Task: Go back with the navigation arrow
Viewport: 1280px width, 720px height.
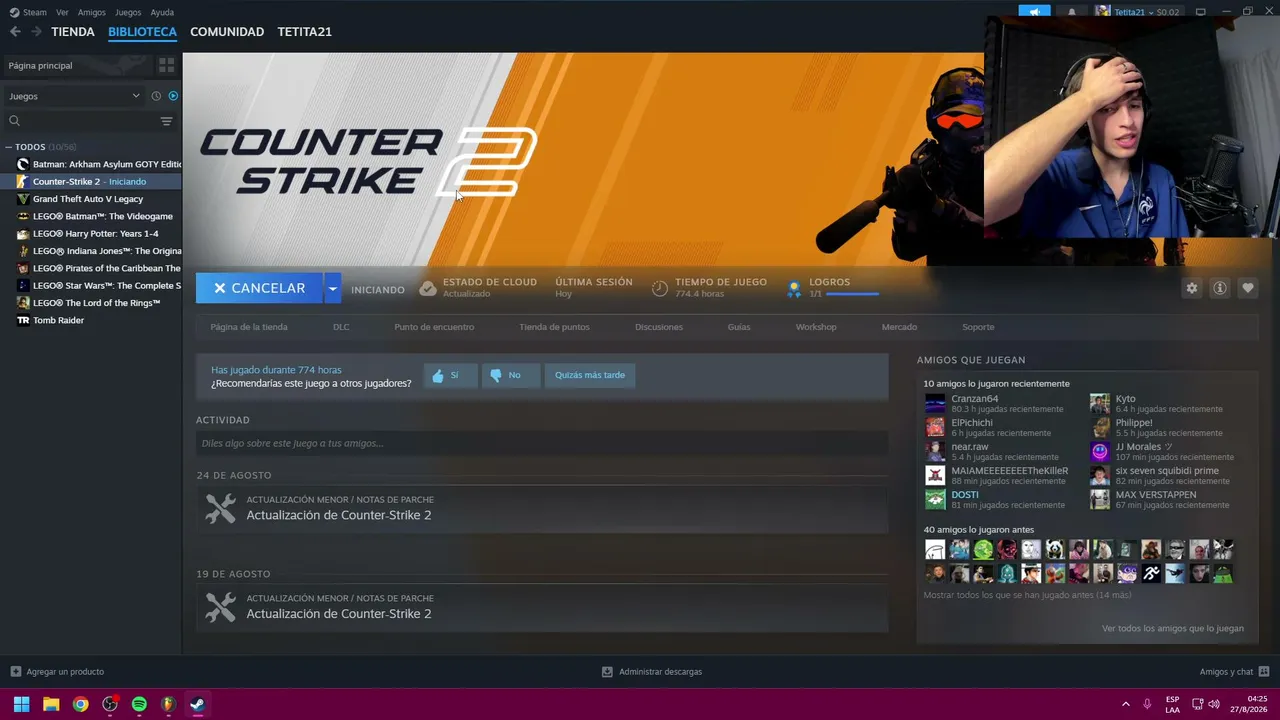Action: (15, 32)
